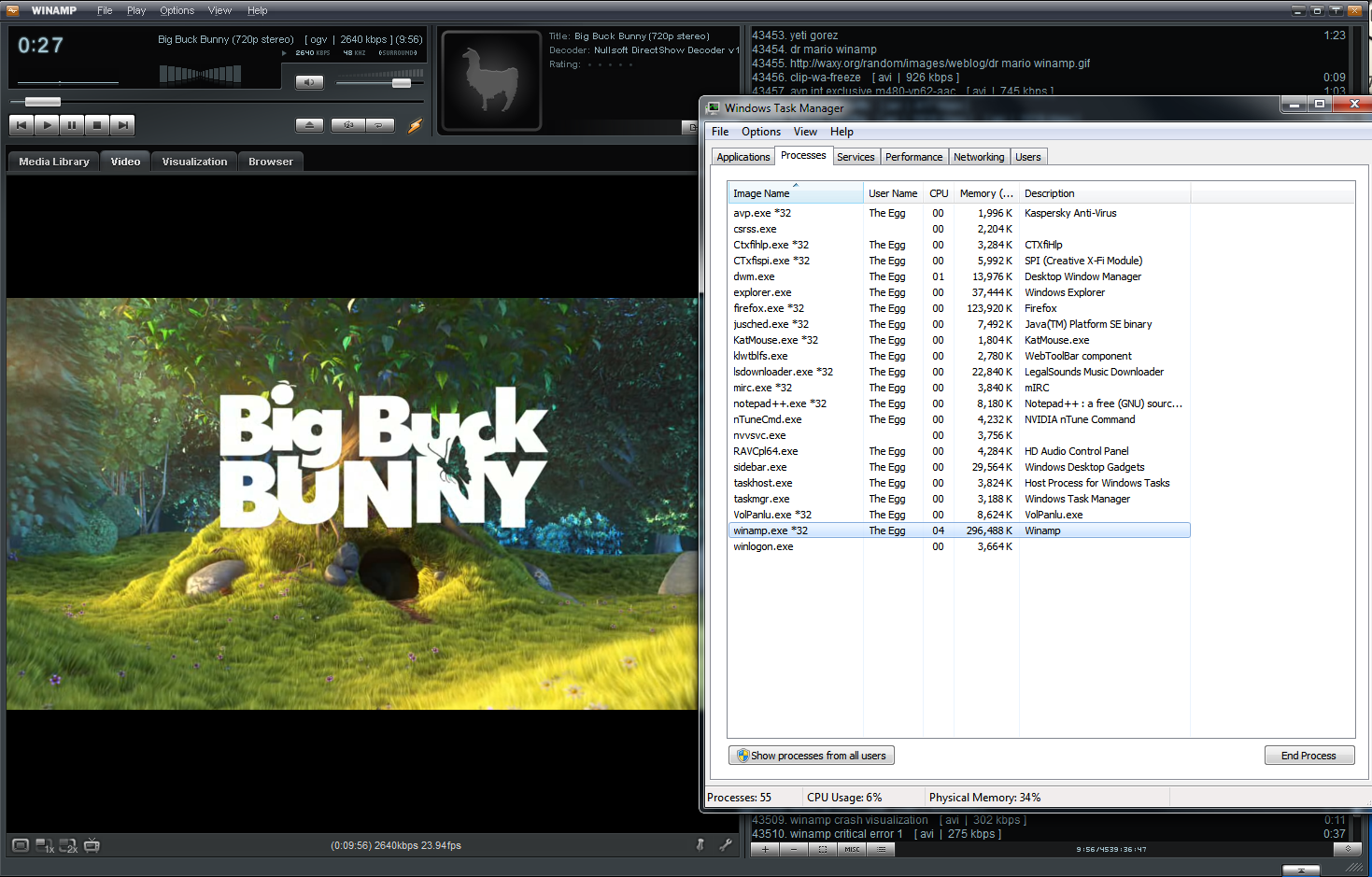
Task: Switch to Applications tab in Task Manager
Action: [743, 157]
